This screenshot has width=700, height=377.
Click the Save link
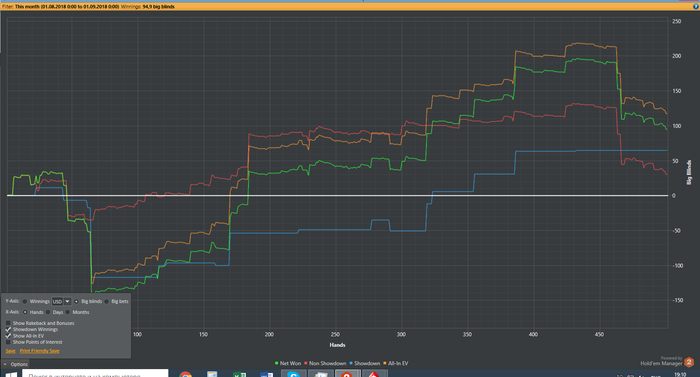coord(10,351)
